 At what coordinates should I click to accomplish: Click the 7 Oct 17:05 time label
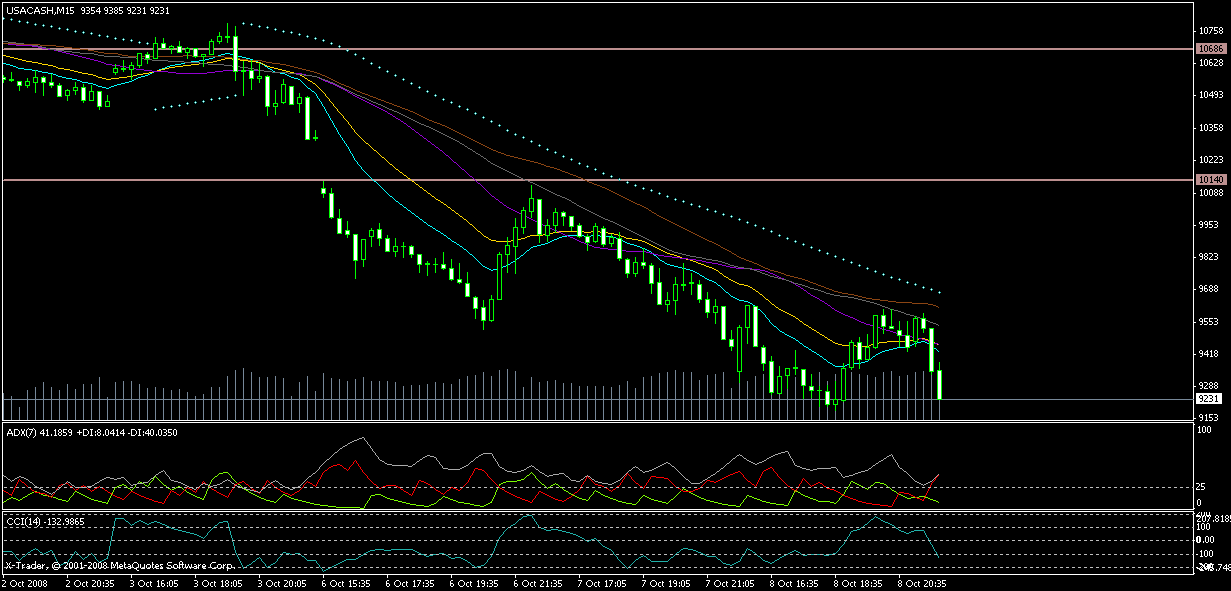coord(601,582)
